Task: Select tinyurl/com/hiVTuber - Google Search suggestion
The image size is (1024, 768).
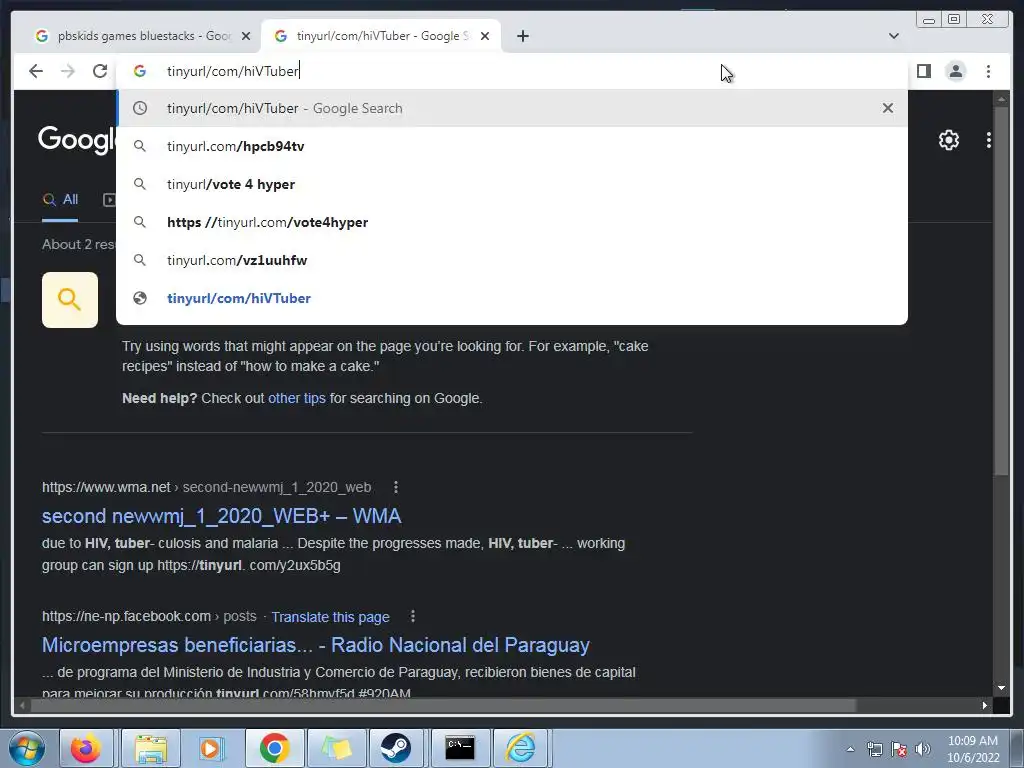Action: (x=511, y=108)
